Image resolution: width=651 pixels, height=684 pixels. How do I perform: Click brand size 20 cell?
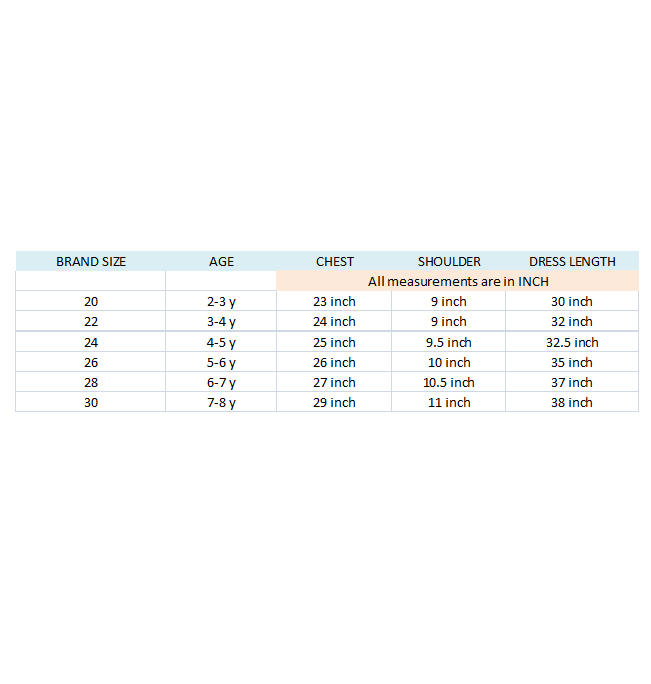click(x=91, y=301)
